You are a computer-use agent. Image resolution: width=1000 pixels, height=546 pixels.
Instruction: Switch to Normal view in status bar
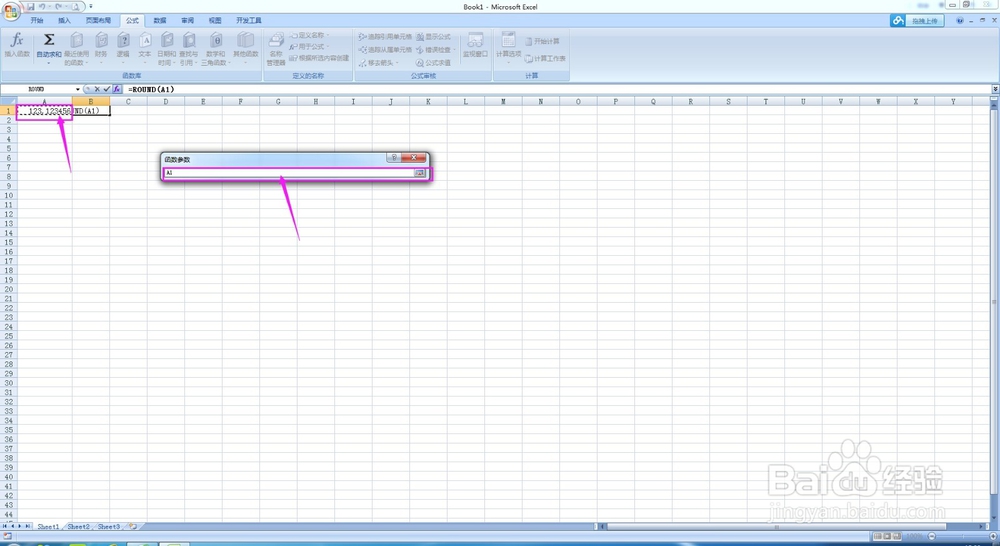tap(878, 536)
